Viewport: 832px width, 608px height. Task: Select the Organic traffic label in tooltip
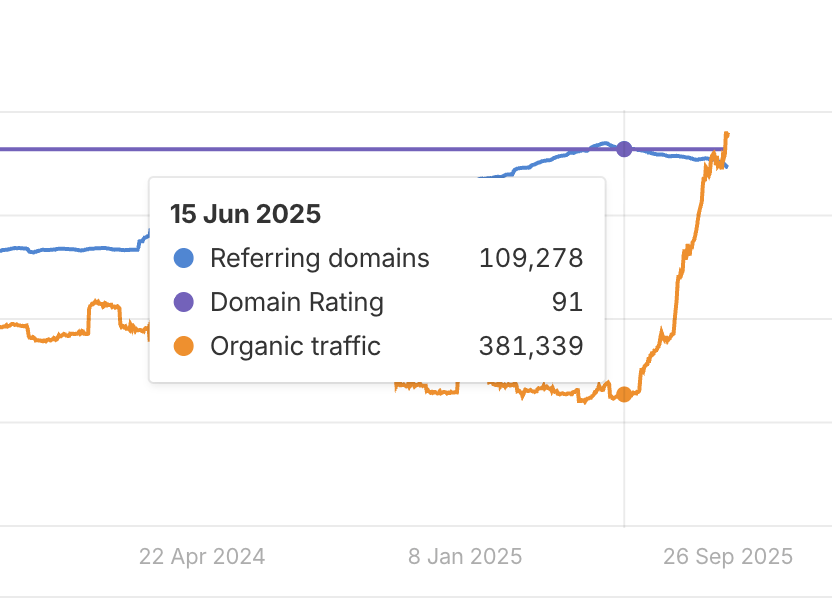point(295,346)
